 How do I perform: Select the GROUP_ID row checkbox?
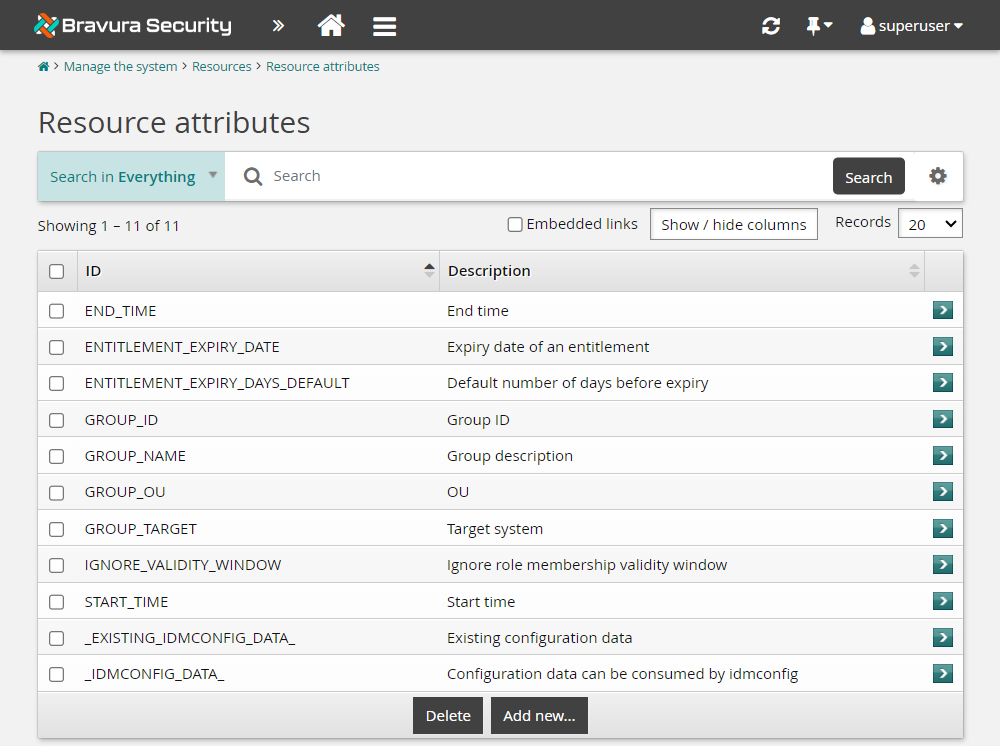(x=56, y=419)
